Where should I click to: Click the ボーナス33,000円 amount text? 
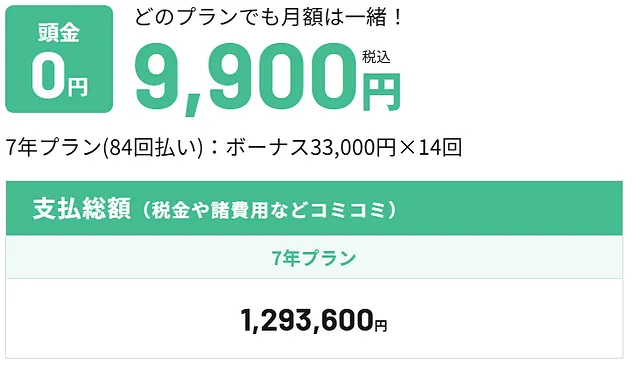pos(311,147)
